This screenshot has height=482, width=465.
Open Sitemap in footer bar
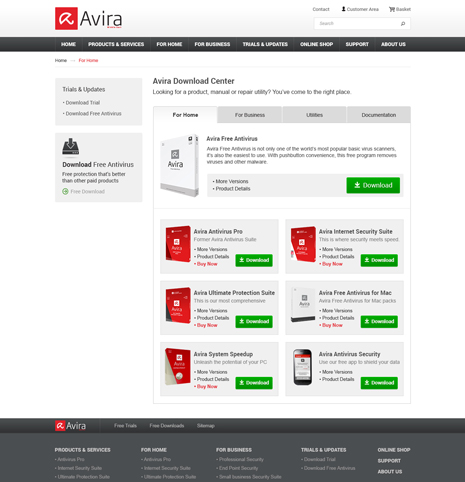pyautogui.click(x=206, y=426)
